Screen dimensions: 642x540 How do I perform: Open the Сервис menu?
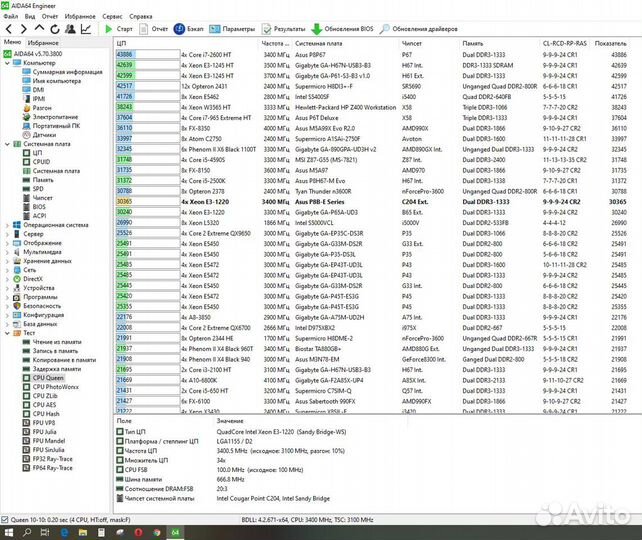pos(112,16)
